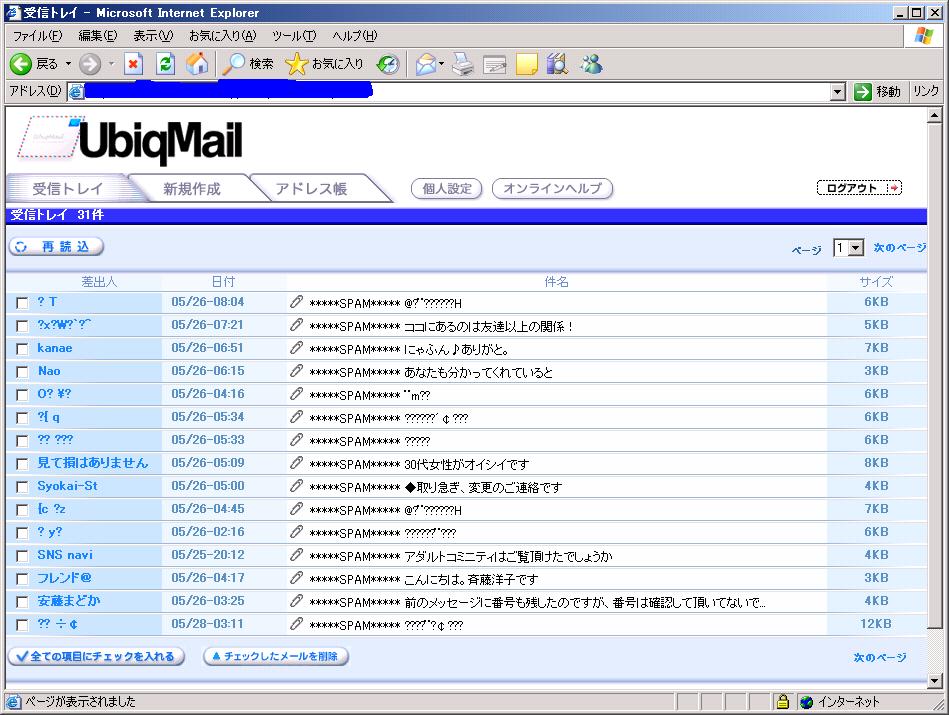The image size is (949, 715).
Task: Select checkbox for 安藤まどか message
Action: [x=22, y=602]
